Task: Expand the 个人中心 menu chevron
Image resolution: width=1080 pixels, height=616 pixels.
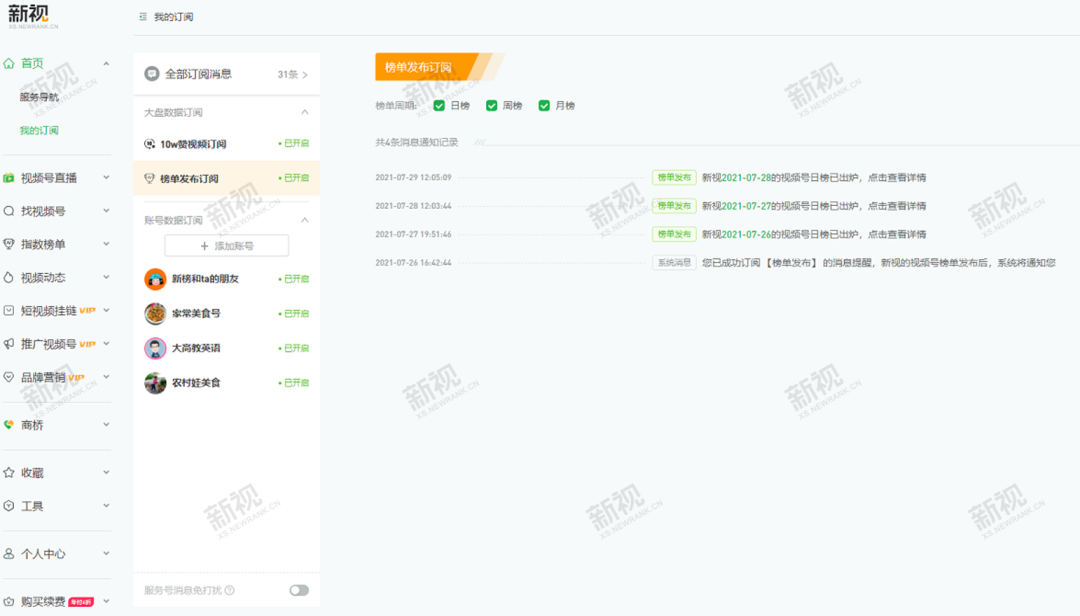Action: pos(107,553)
